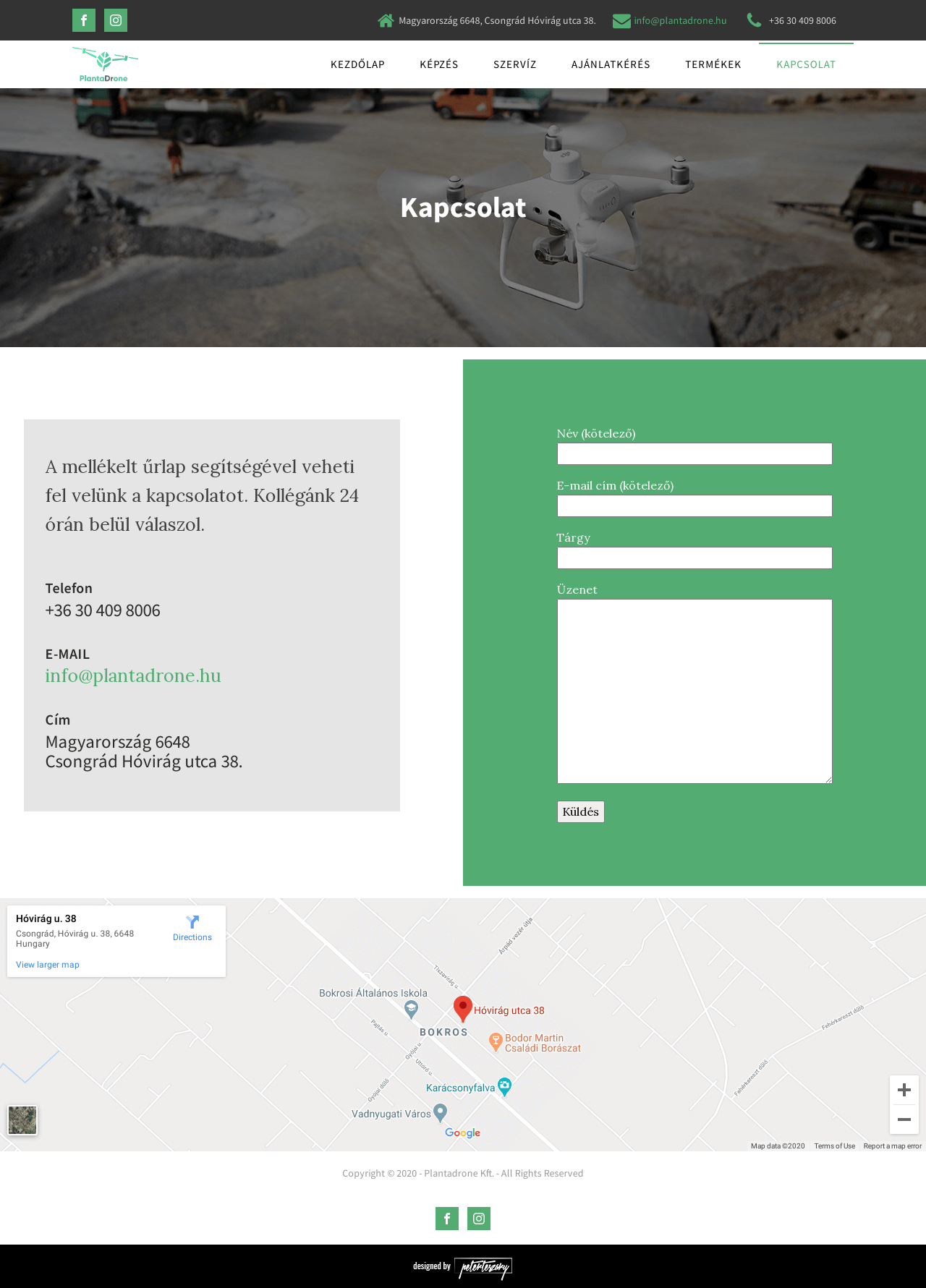The width and height of the screenshot is (926, 1288).
Task: Click the Facebook icon in the footer
Action: click(447, 1219)
